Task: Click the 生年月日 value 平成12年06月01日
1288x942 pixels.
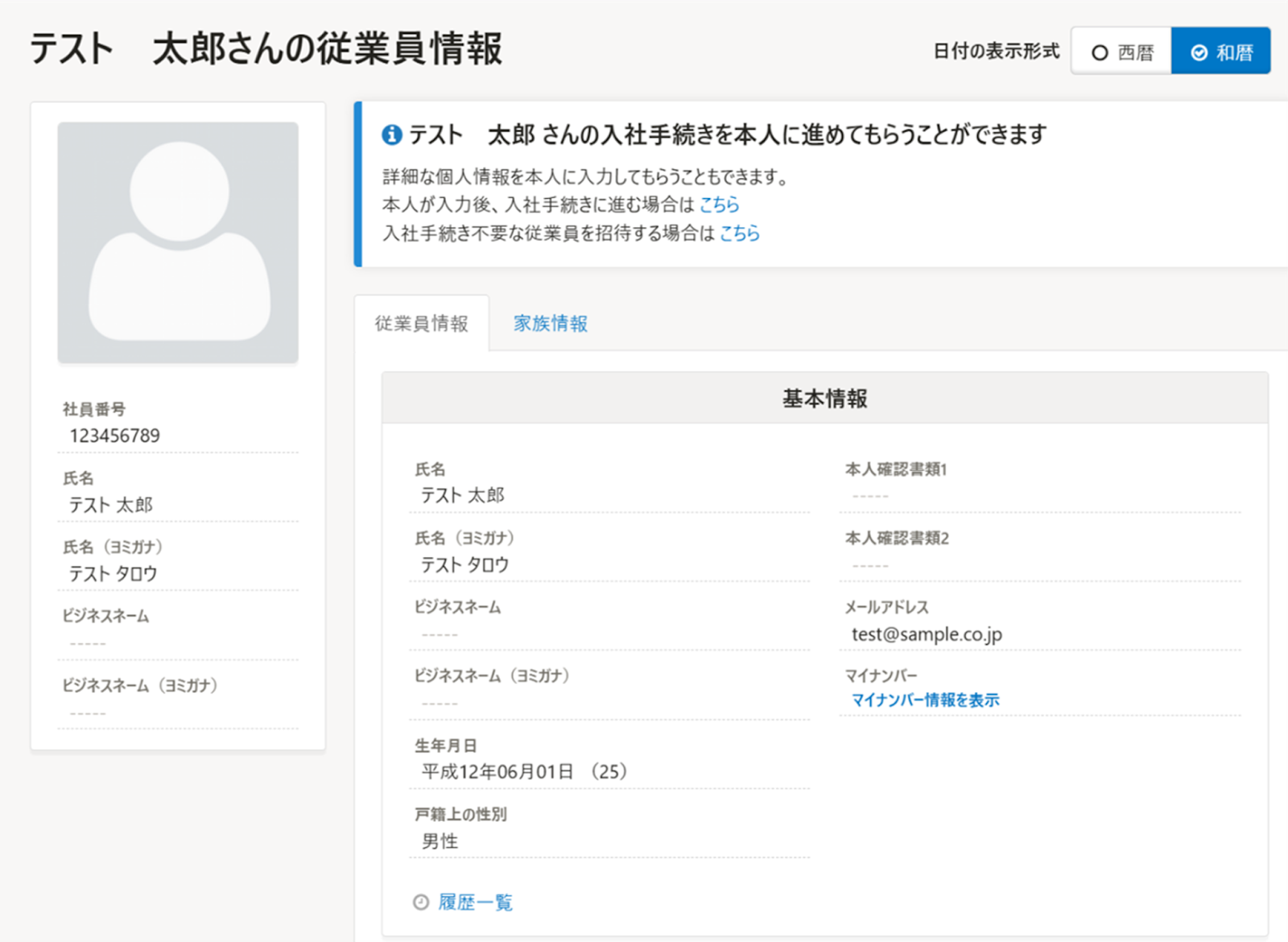Action: click(x=497, y=771)
